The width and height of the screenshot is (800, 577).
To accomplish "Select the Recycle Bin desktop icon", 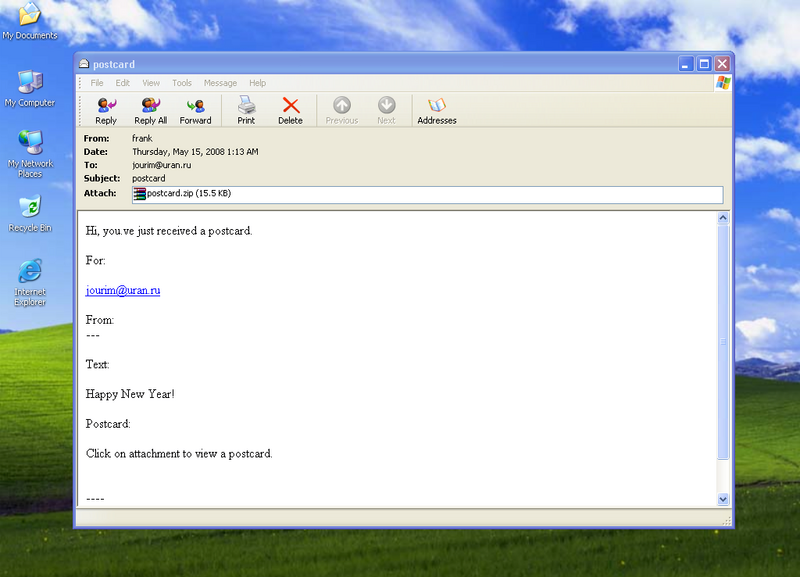I will 30,207.
